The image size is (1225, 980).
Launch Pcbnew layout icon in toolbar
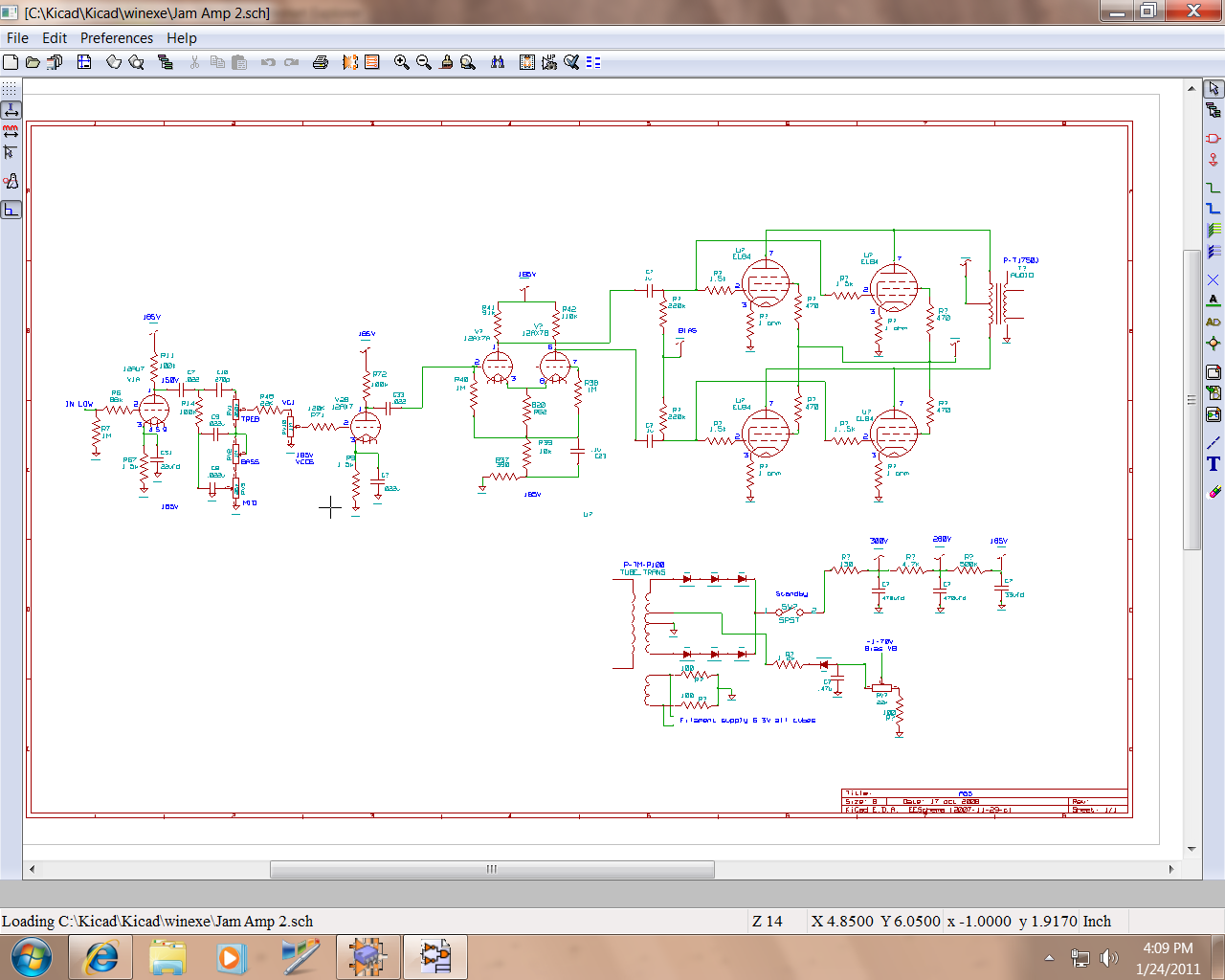click(x=372, y=62)
